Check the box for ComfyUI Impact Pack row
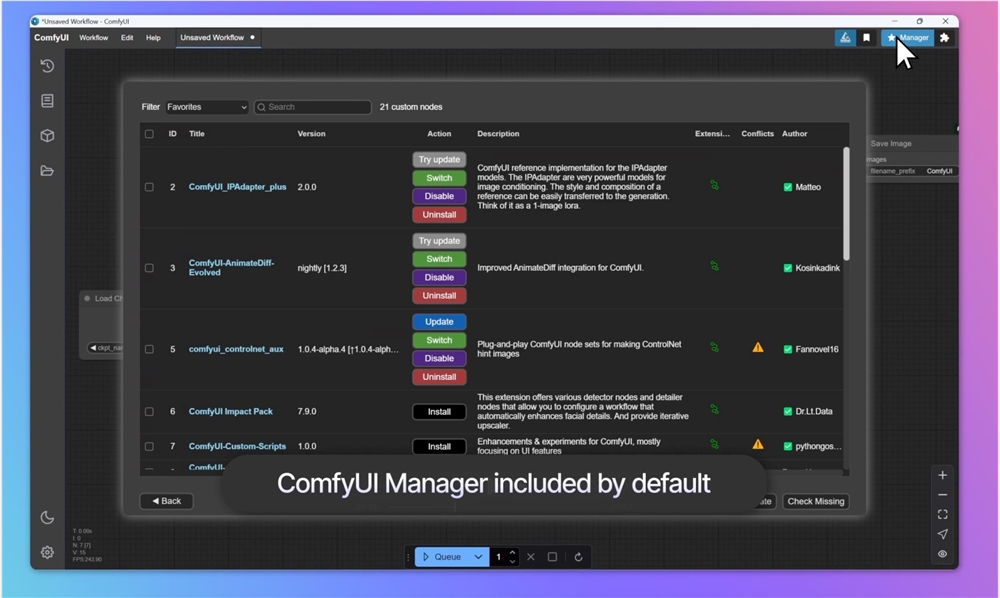 point(149,411)
